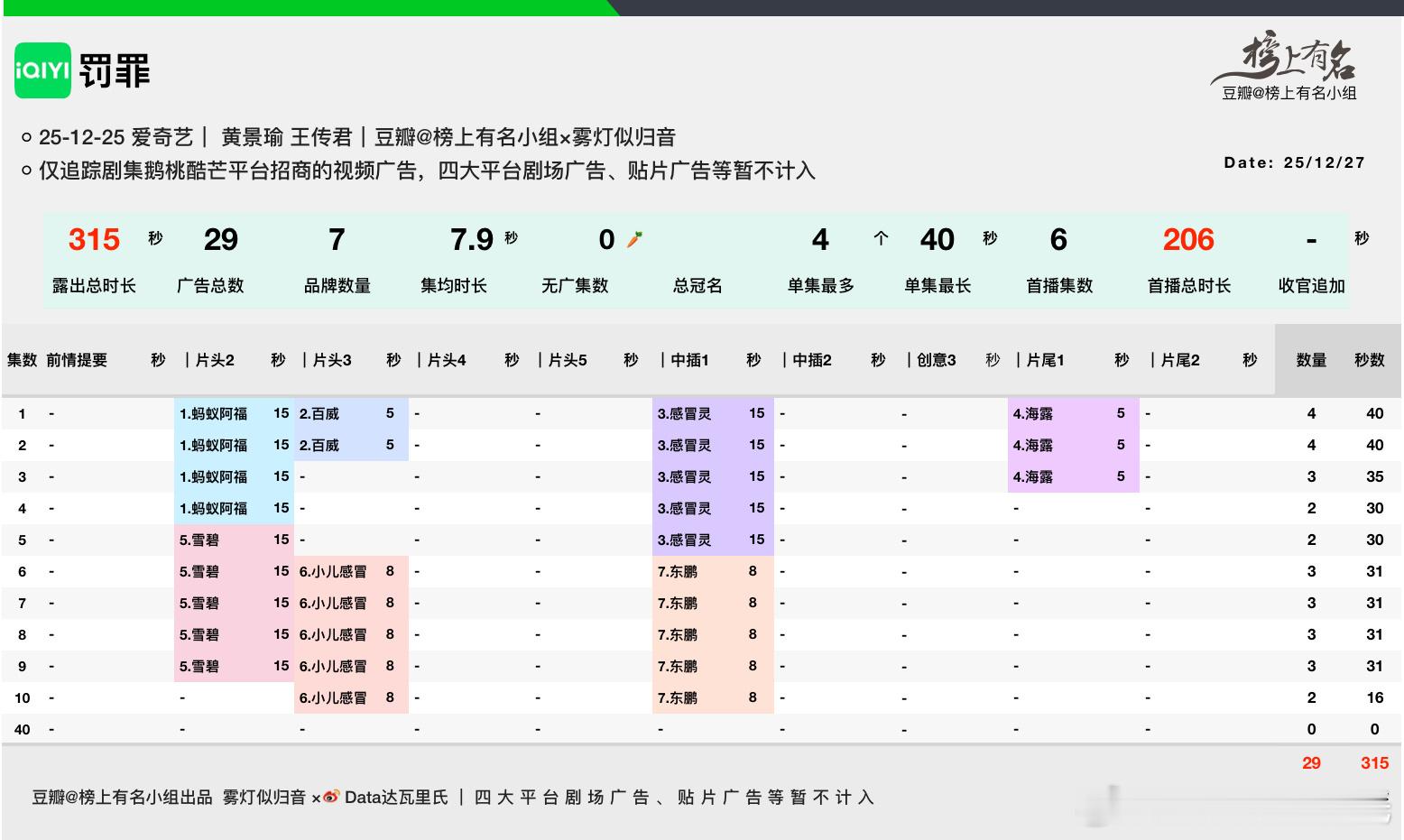Screen dimensions: 1404x840
Task: Click the 创意3 column header
Action: 936,360
